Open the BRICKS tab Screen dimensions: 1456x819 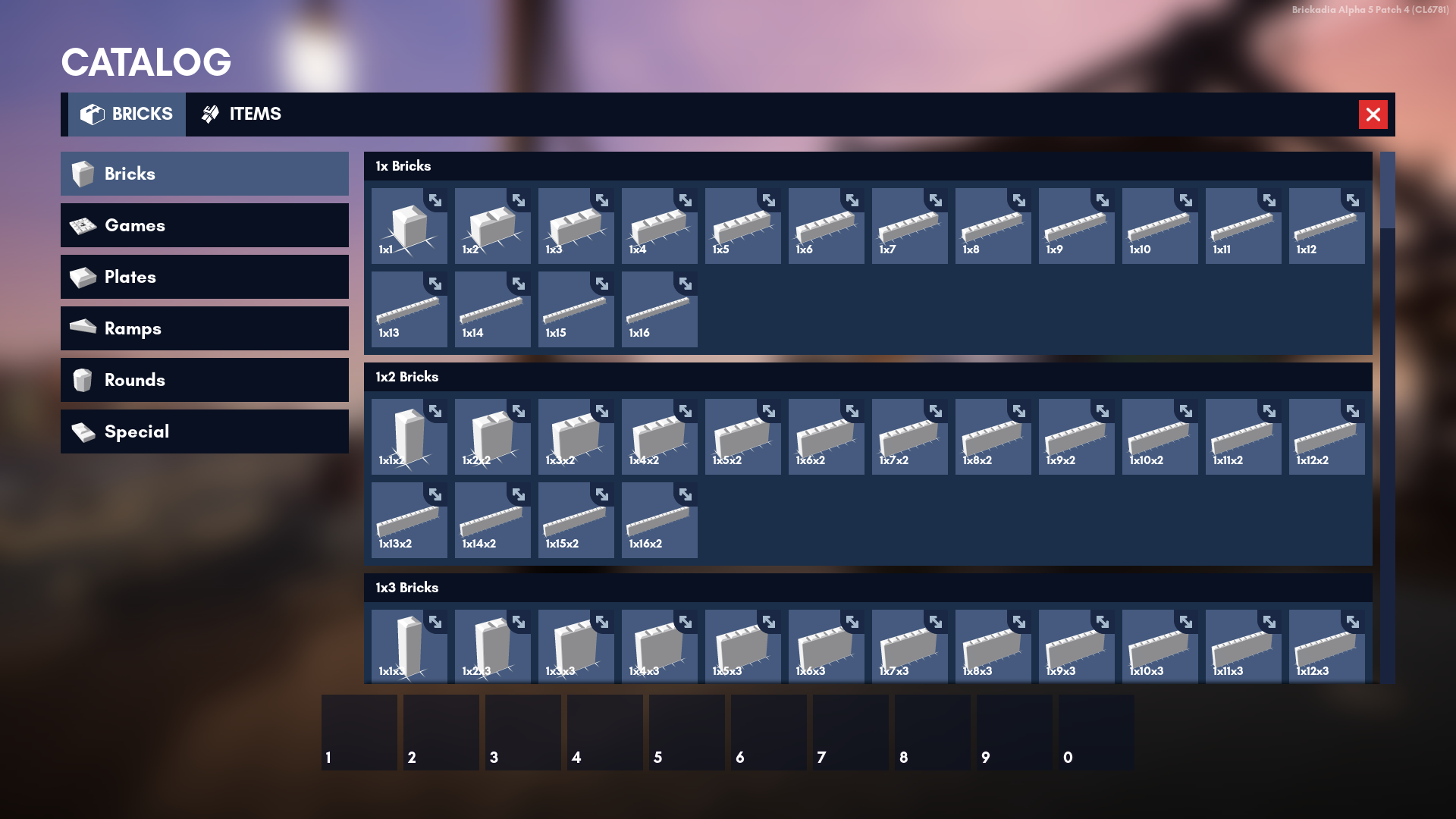pyautogui.click(x=127, y=115)
